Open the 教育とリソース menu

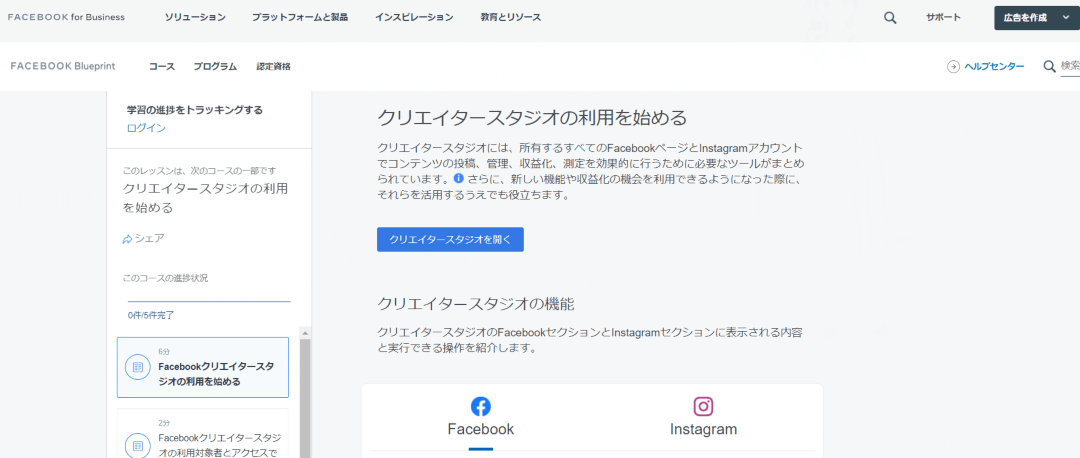click(x=510, y=17)
